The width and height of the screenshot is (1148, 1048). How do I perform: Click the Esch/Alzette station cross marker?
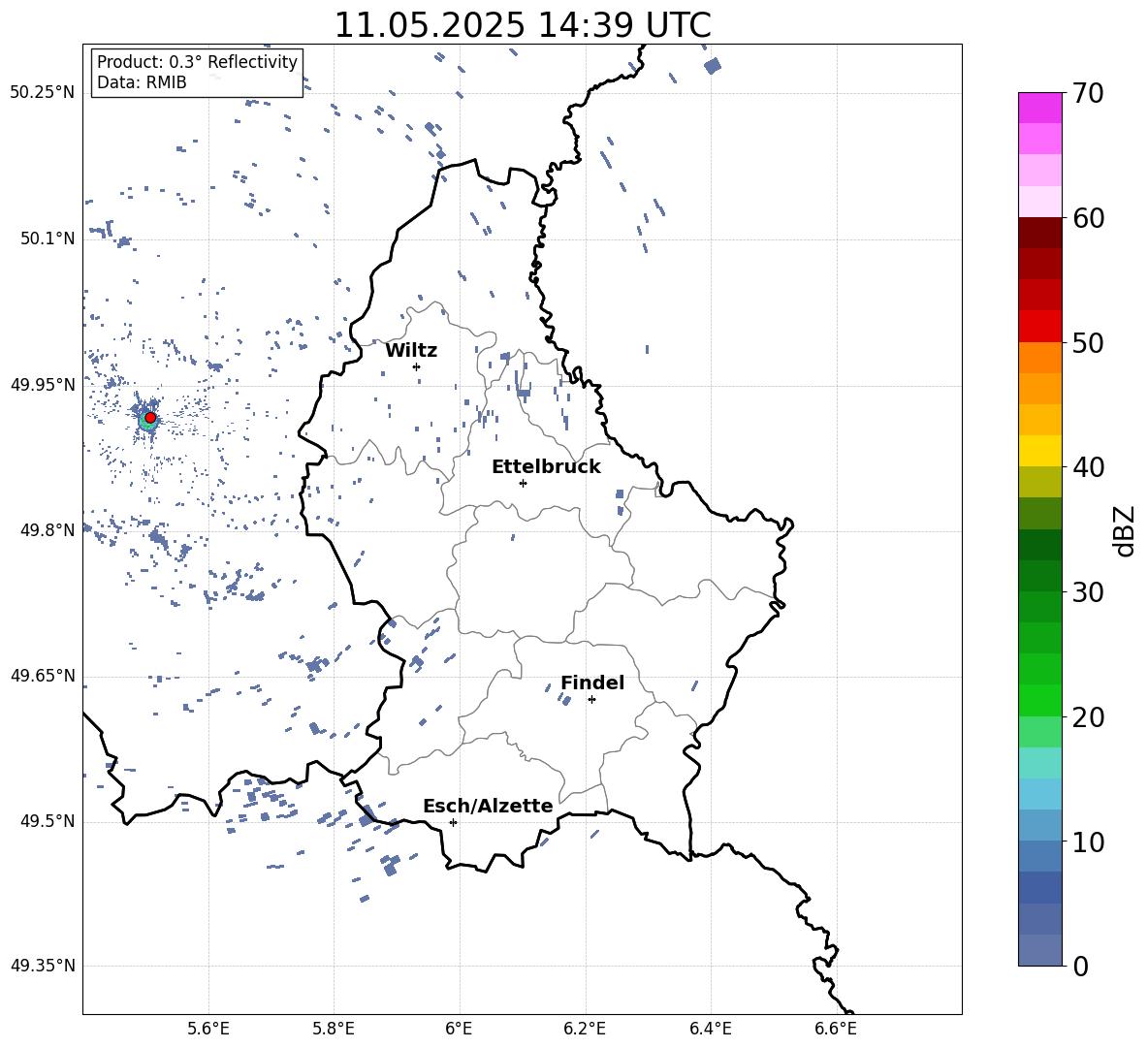click(x=453, y=822)
